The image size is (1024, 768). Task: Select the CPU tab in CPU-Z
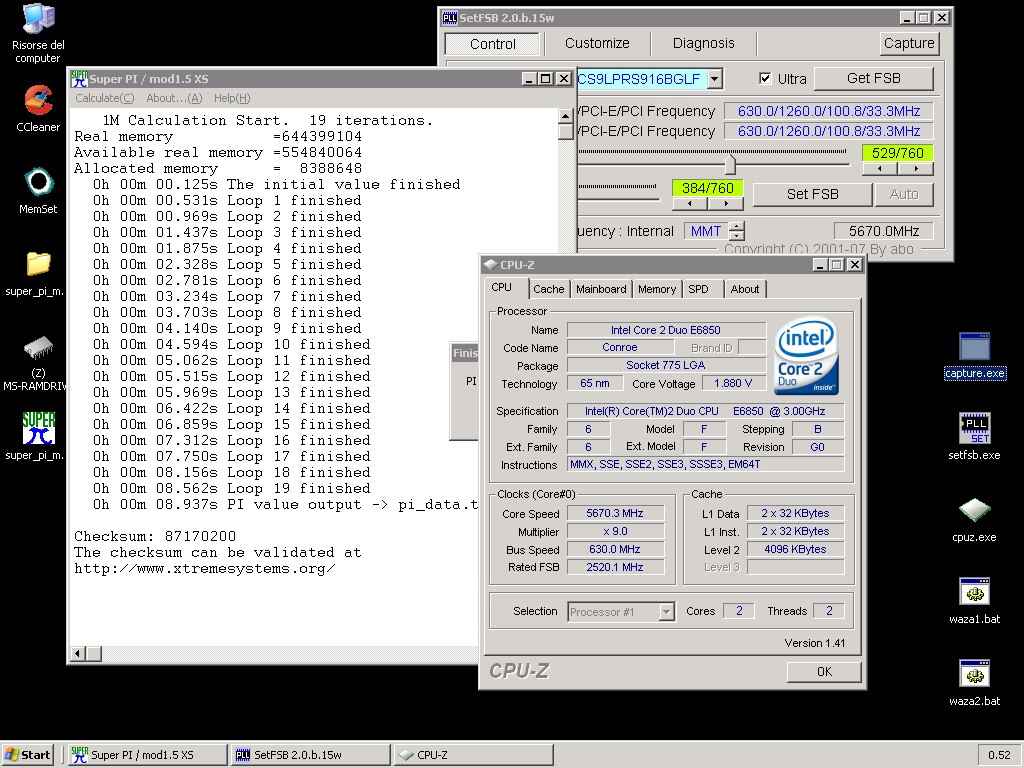pos(502,287)
